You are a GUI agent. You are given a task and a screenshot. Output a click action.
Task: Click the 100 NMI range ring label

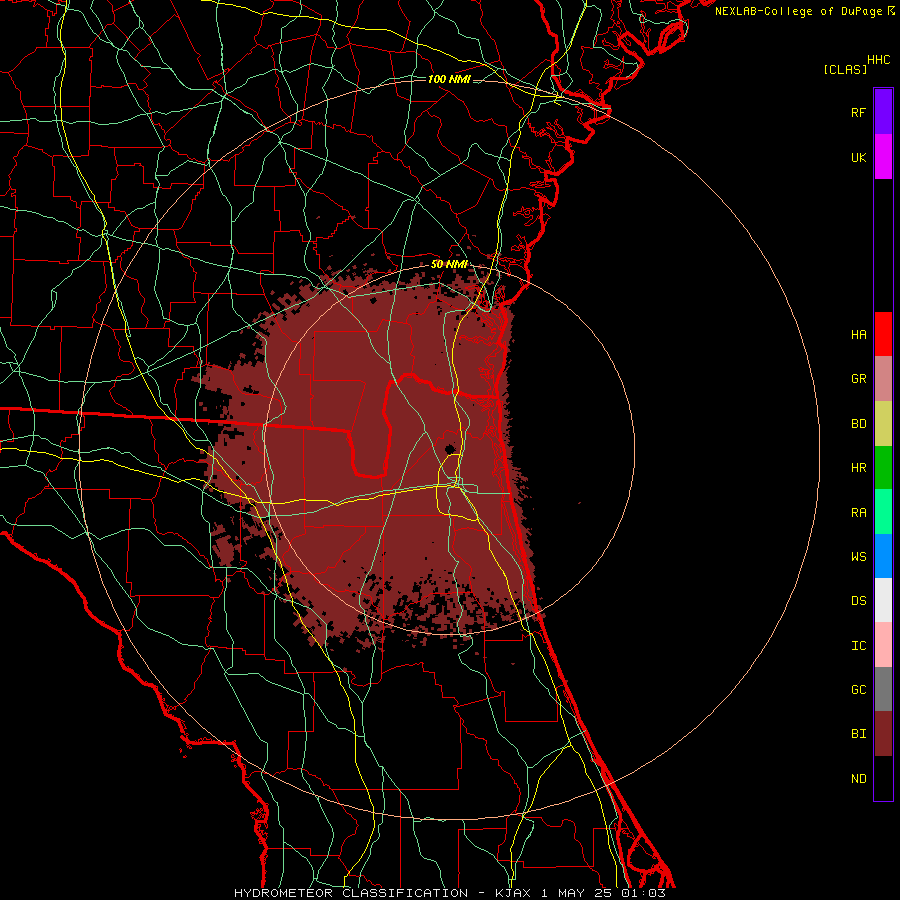[x=449, y=79]
